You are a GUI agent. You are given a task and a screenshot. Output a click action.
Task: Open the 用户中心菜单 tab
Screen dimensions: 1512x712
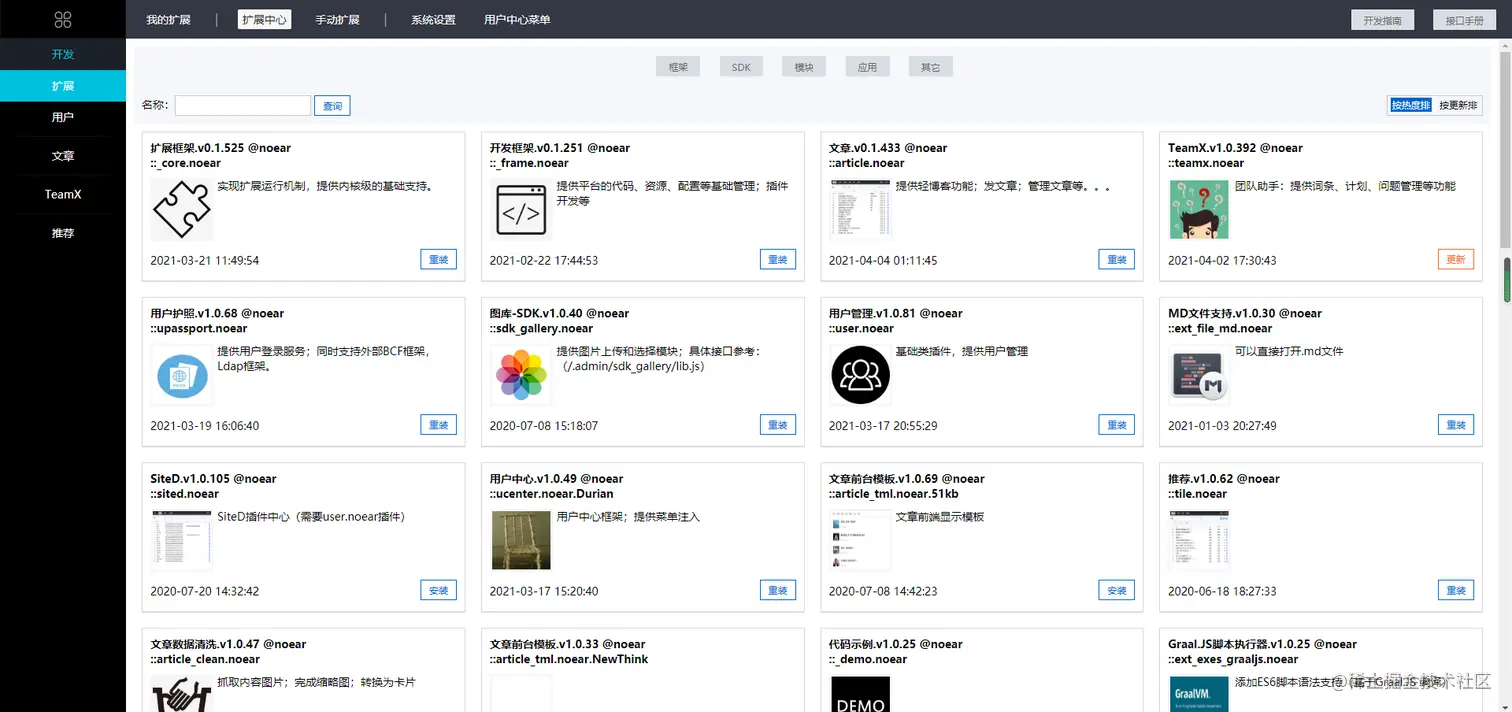[517, 20]
